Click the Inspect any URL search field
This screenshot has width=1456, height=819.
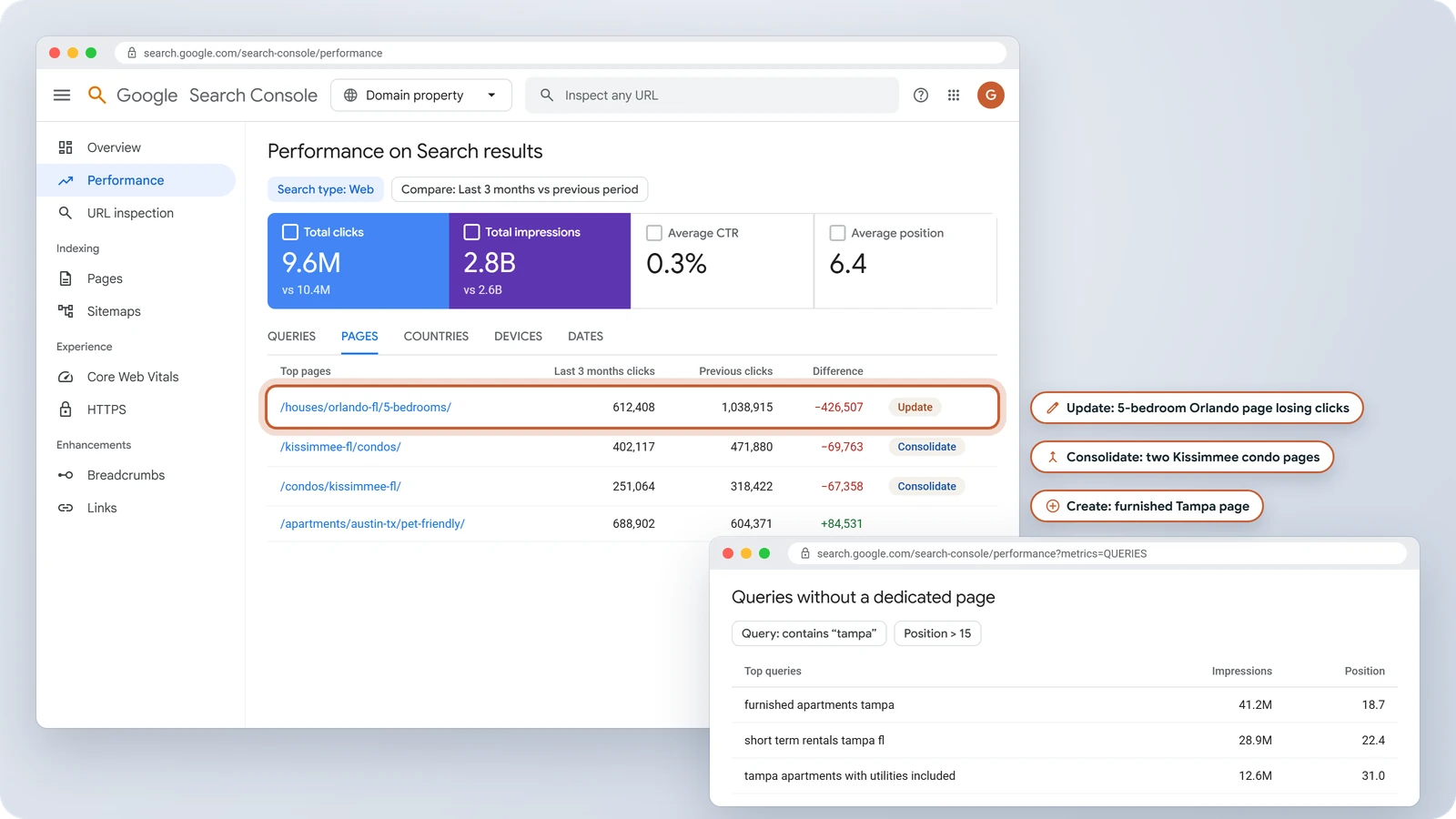[712, 96]
